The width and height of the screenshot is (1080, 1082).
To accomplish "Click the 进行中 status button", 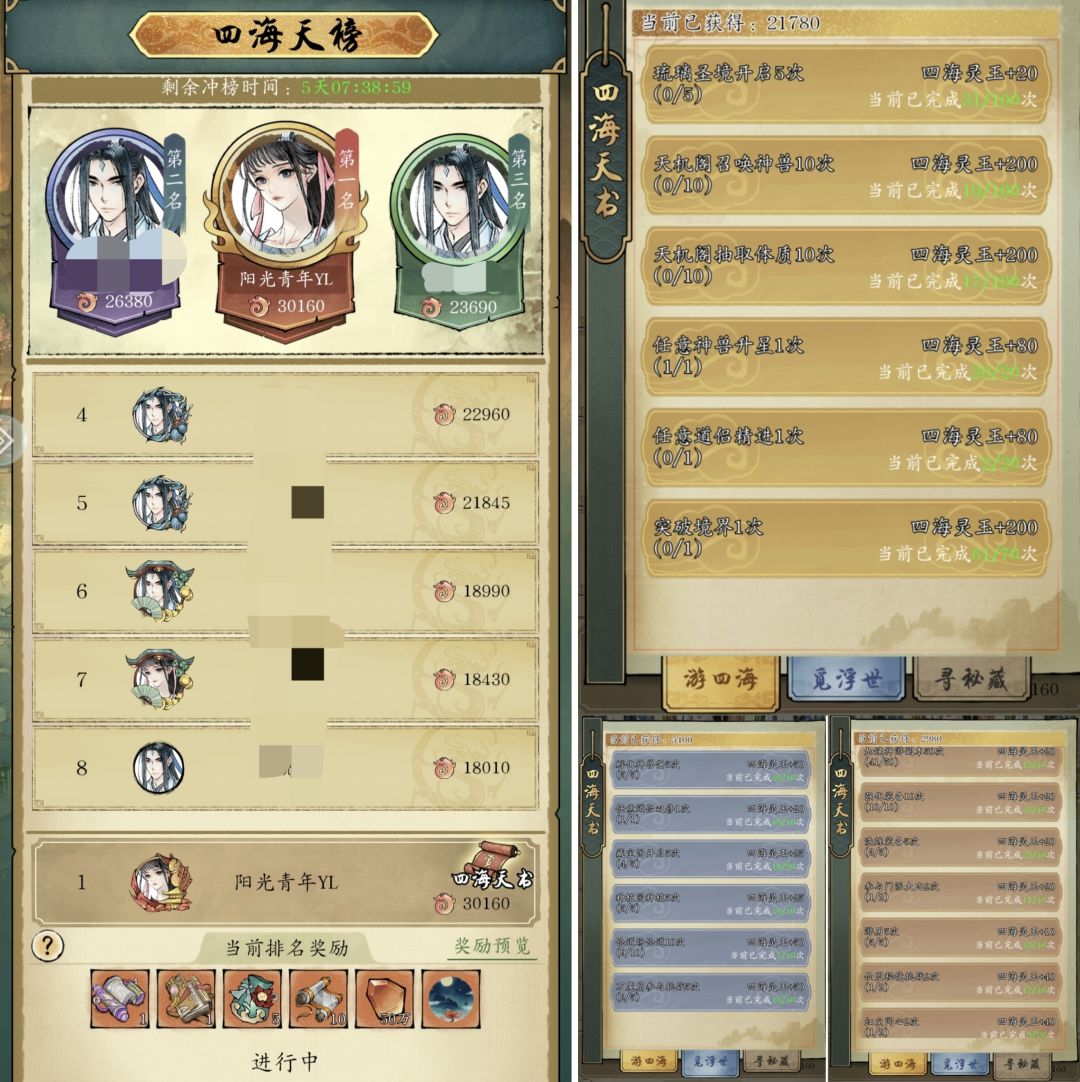I will [285, 1061].
